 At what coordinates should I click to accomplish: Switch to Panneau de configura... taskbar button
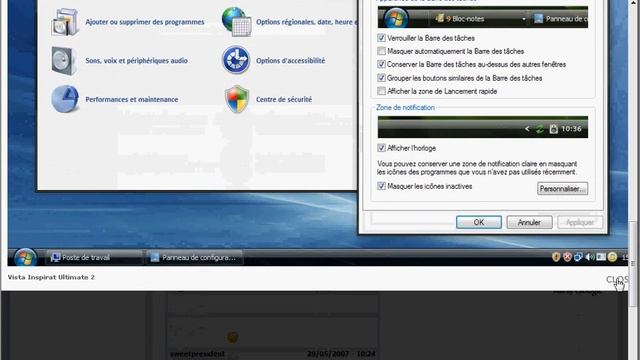(195, 258)
